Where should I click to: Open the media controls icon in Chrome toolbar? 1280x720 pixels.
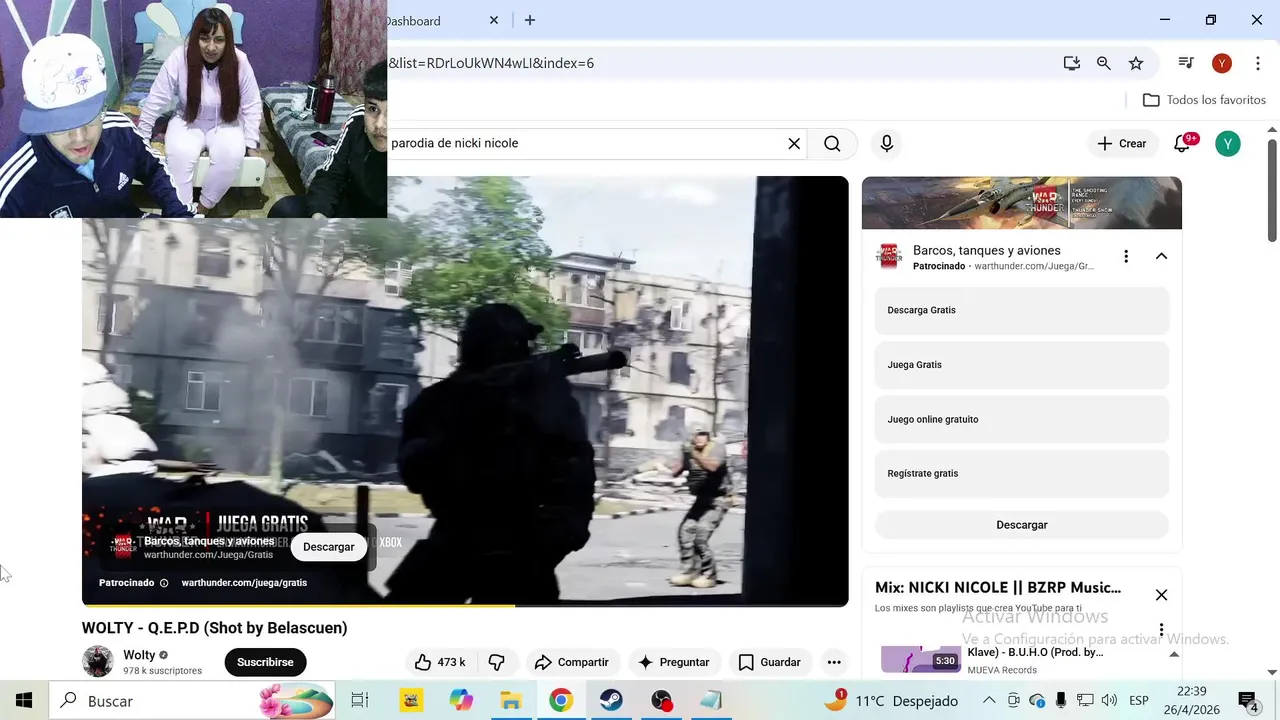pyautogui.click(x=1186, y=63)
